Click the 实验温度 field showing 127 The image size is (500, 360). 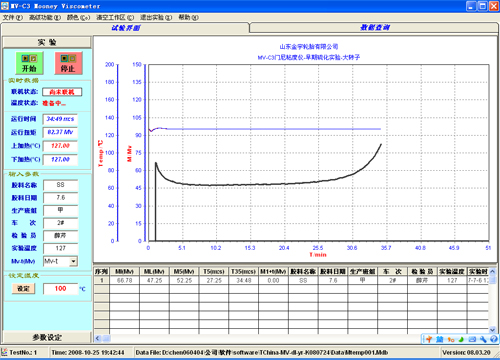(x=61, y=248)
